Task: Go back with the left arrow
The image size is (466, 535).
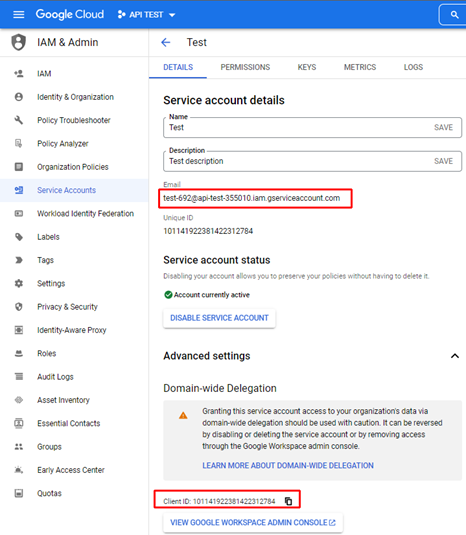Action: click(x=166, y=42)
